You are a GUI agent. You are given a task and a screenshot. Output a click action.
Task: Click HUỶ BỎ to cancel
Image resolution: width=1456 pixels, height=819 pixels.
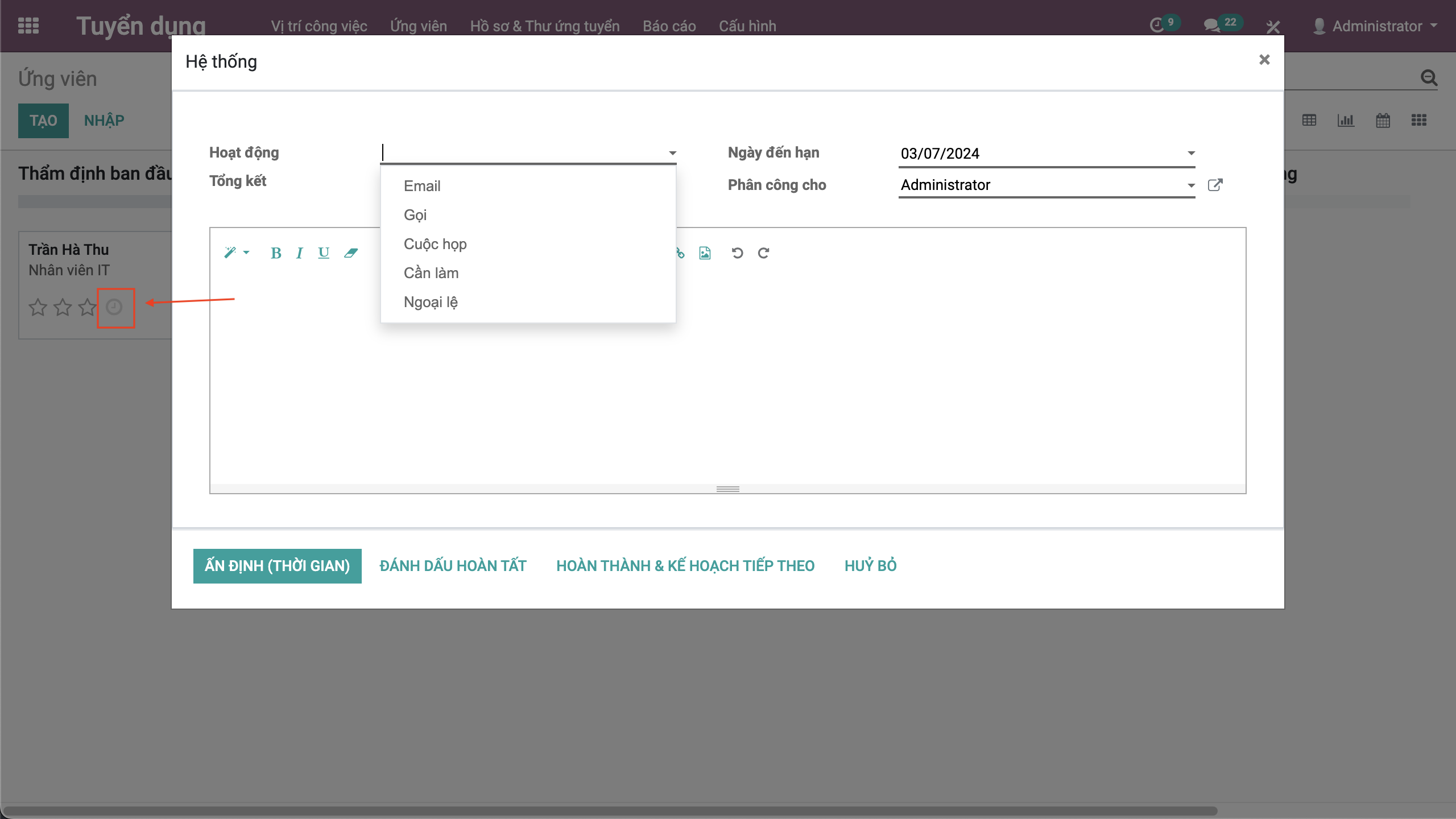click(870, 566)
